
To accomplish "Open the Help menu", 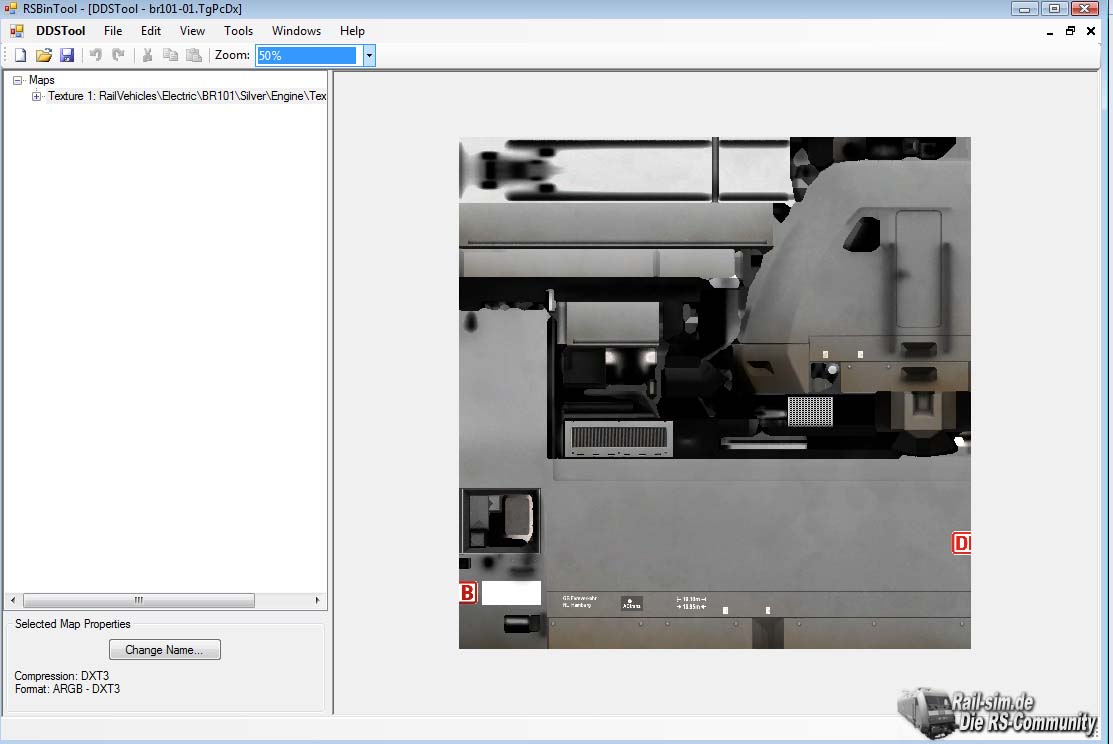I will point(352,31).
